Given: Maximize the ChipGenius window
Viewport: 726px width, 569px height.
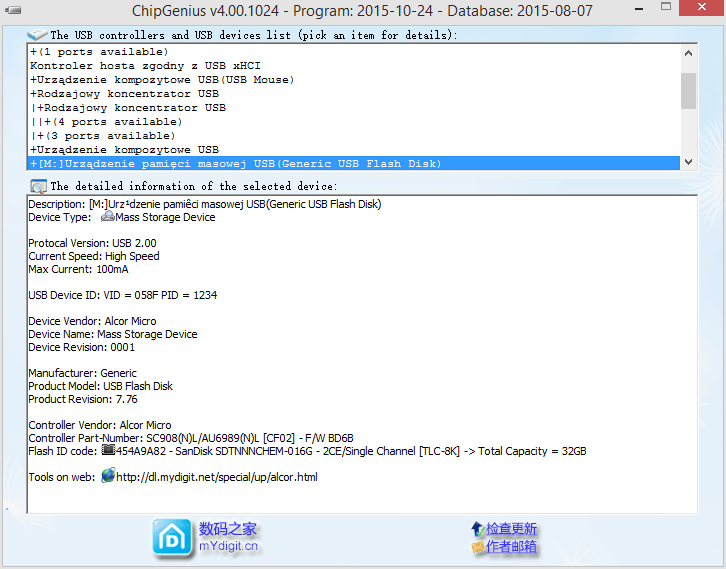Looking at the screenshot, I should click(666, 7).
